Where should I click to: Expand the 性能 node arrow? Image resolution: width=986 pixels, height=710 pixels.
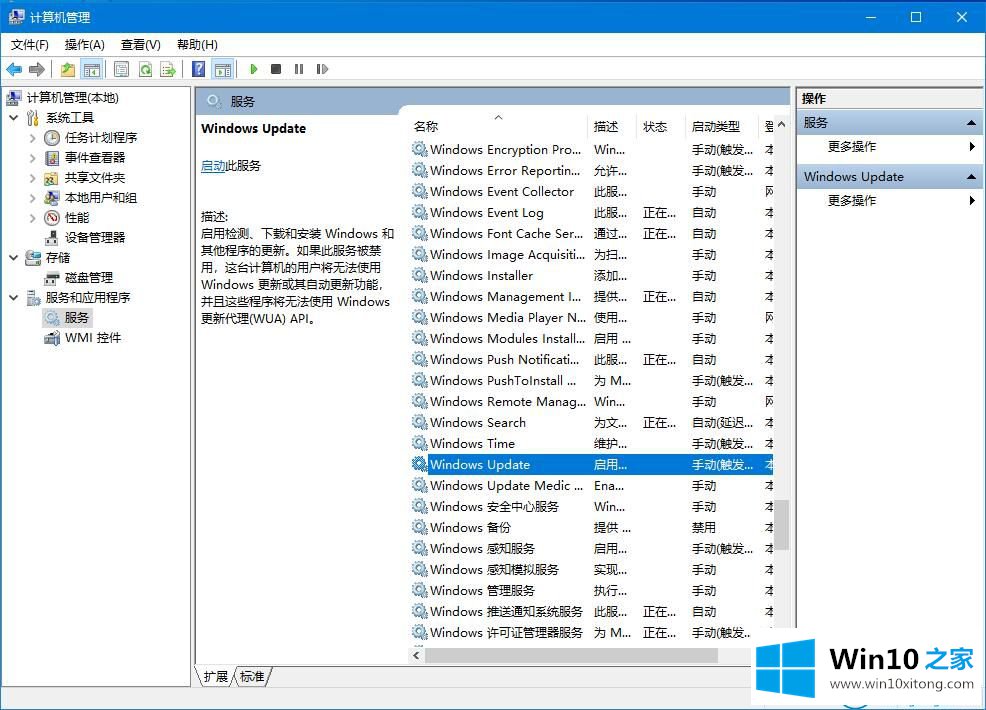33,218
